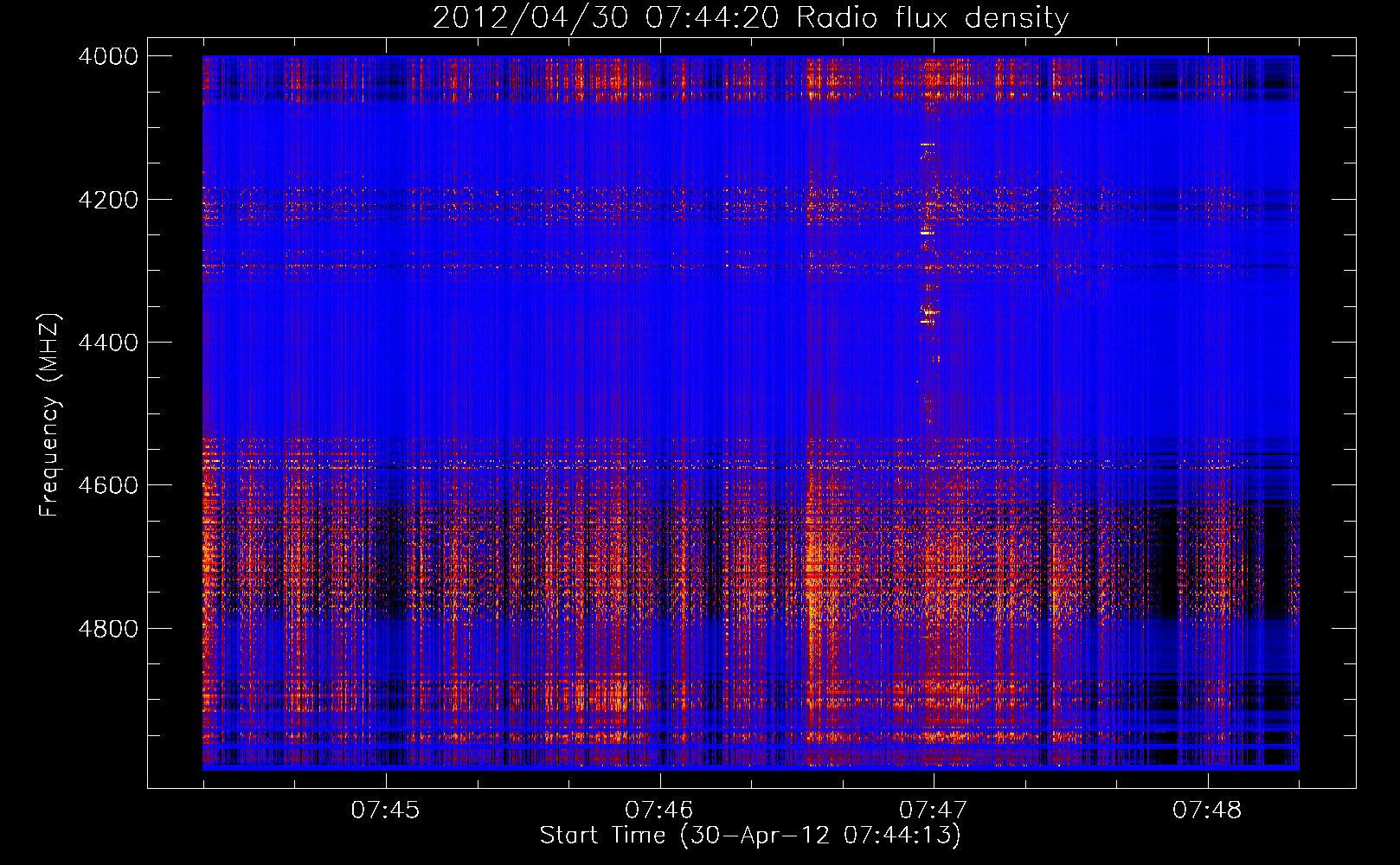Click the '07:46' time axis label
Viewport: 1400px width, 865px height.
[659, 810]
